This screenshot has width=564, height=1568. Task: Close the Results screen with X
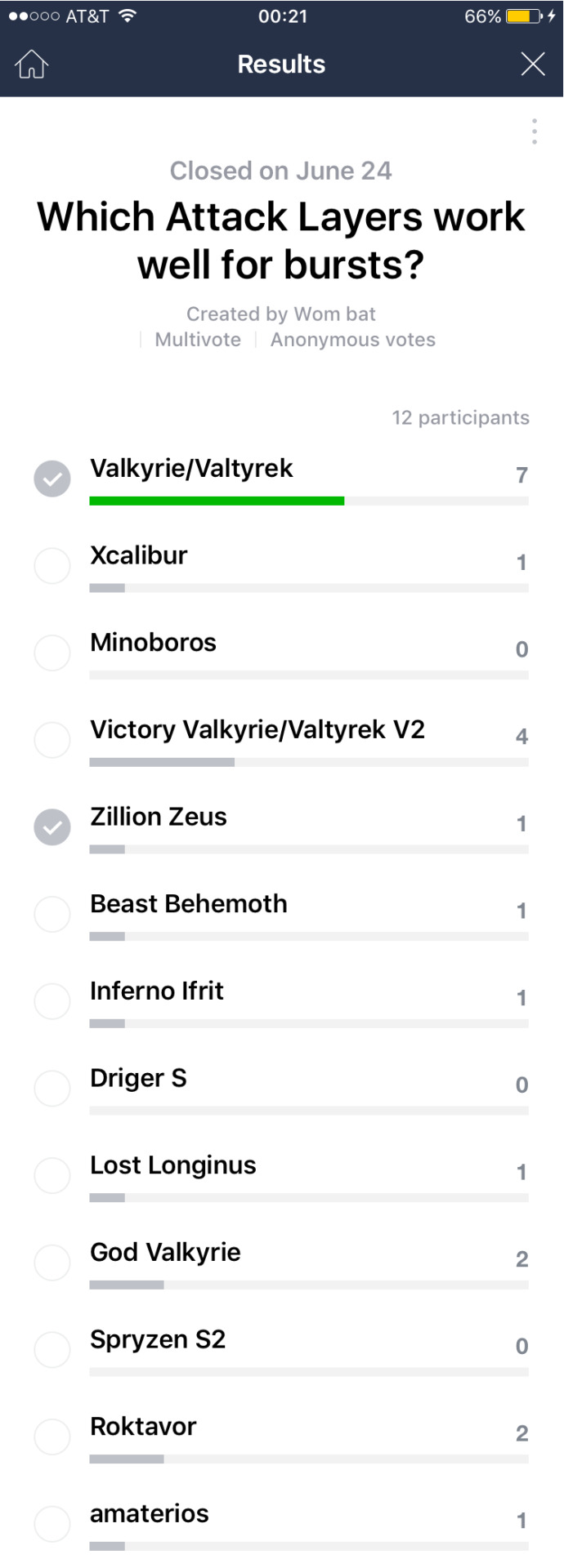[x=533, y=65]
